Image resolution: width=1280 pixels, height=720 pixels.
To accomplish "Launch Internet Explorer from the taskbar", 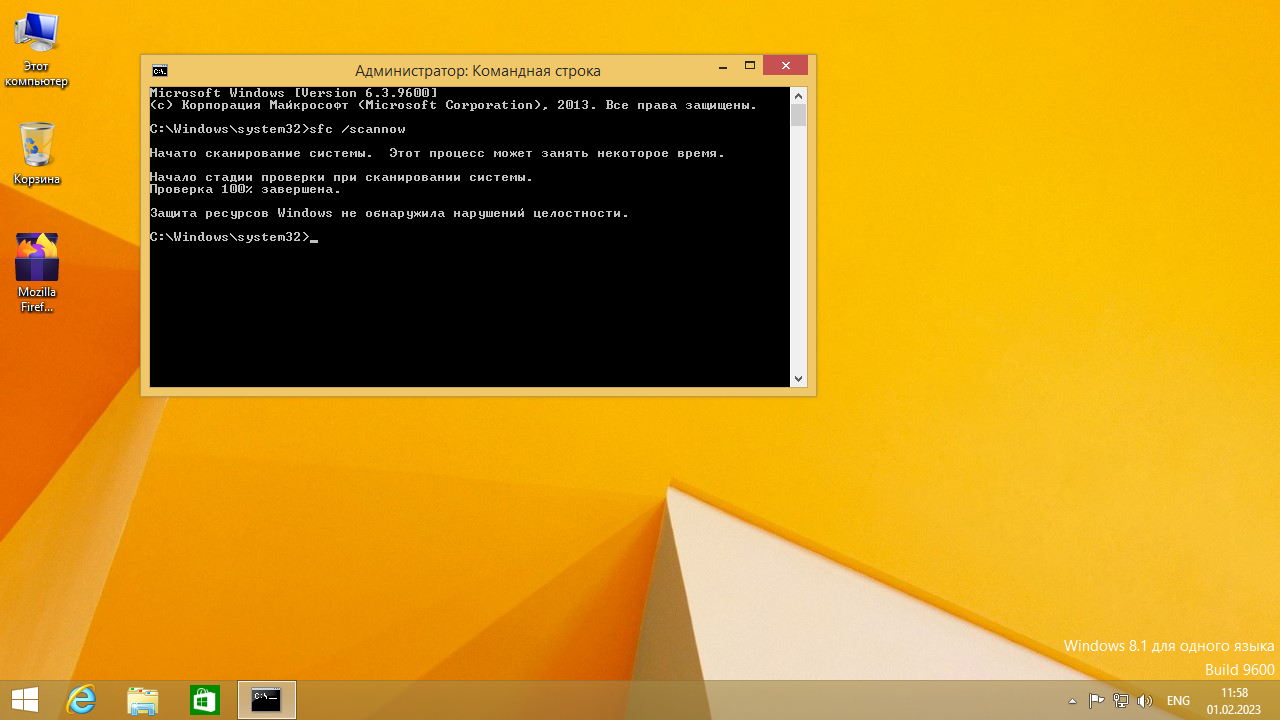I will pos(81,700).
